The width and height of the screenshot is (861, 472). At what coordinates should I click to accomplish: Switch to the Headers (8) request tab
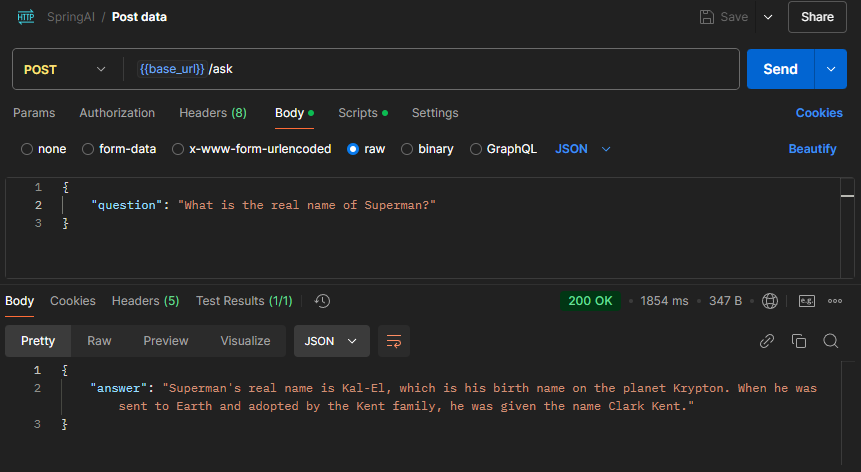[x=213, y=113]
